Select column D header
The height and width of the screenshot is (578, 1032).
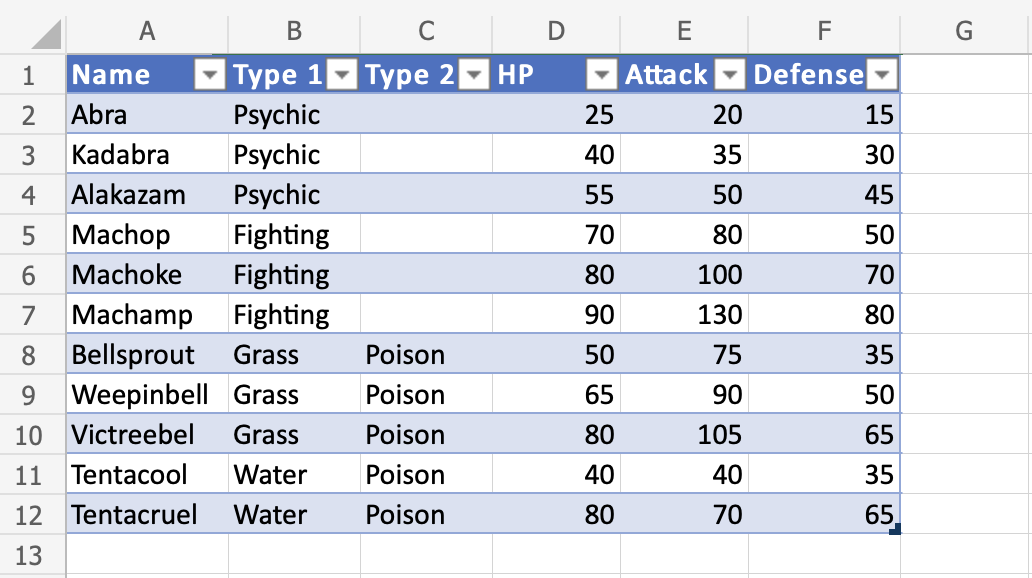click(556, 31)
